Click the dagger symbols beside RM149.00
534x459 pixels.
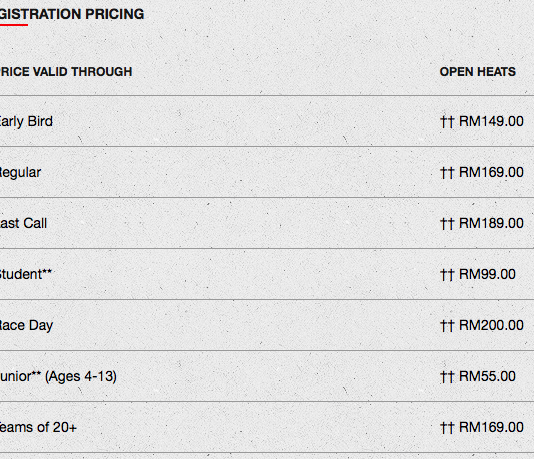[x=447, y=122]
